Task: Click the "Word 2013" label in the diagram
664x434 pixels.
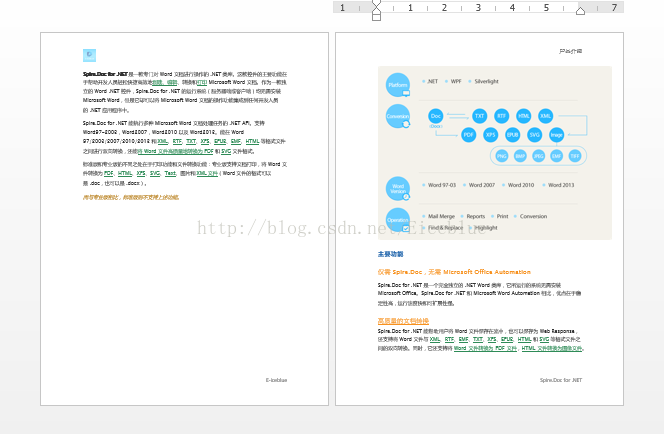Action: coord(561,185)
